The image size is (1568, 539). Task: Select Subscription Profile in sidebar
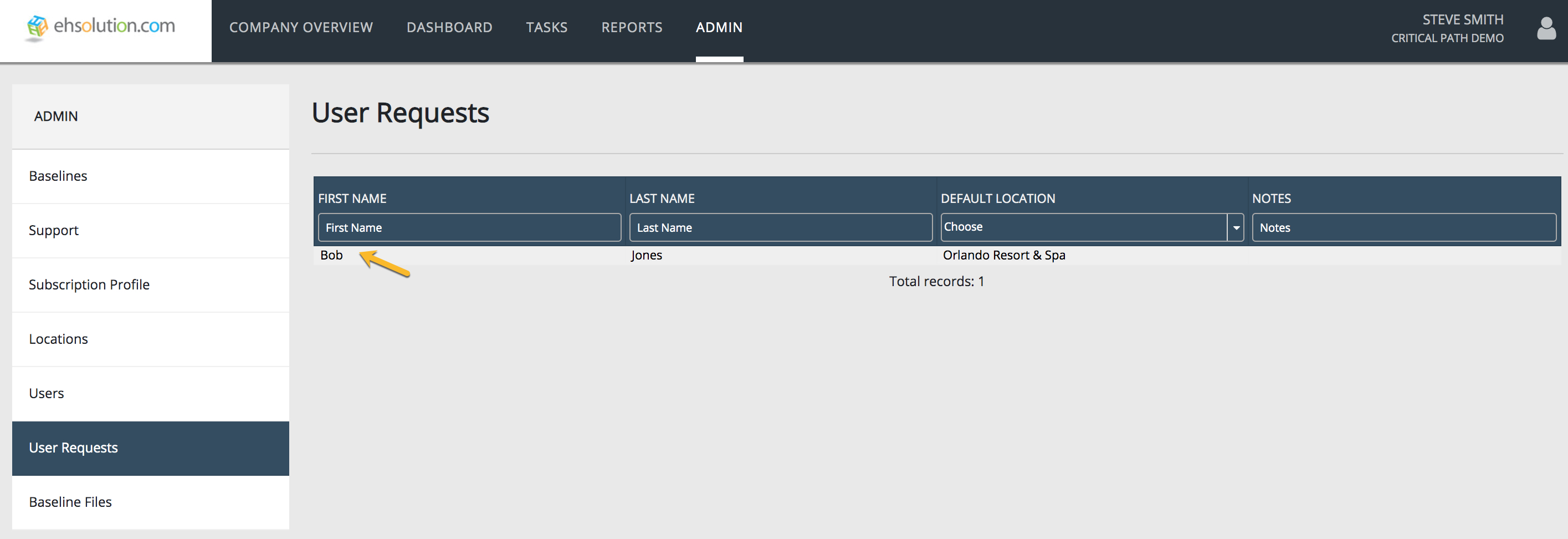(89, 284)
